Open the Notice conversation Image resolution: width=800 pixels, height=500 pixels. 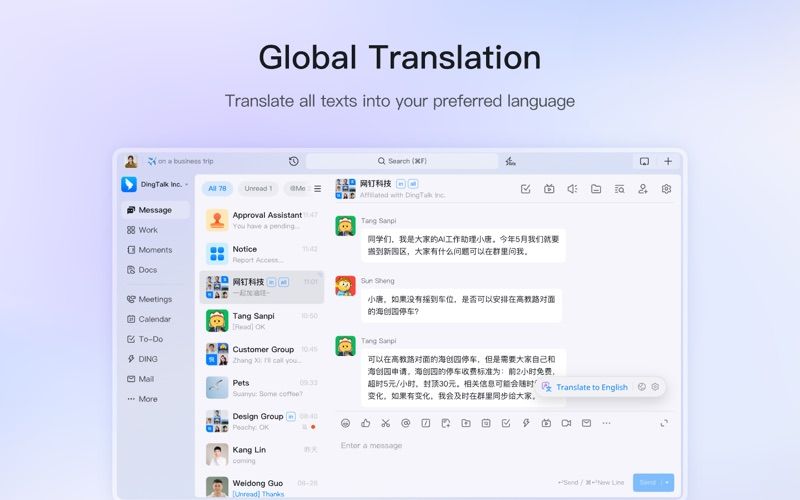[x=262, y=254]
